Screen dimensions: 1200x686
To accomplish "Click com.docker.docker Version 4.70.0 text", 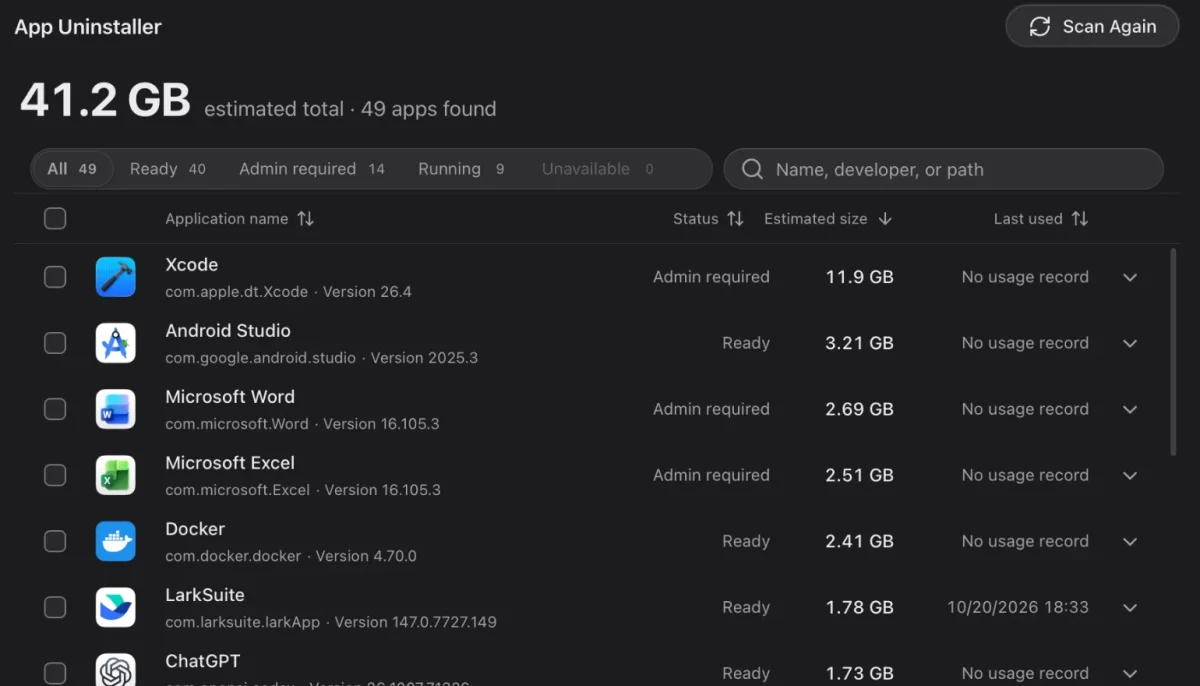I will click(291, 556).
